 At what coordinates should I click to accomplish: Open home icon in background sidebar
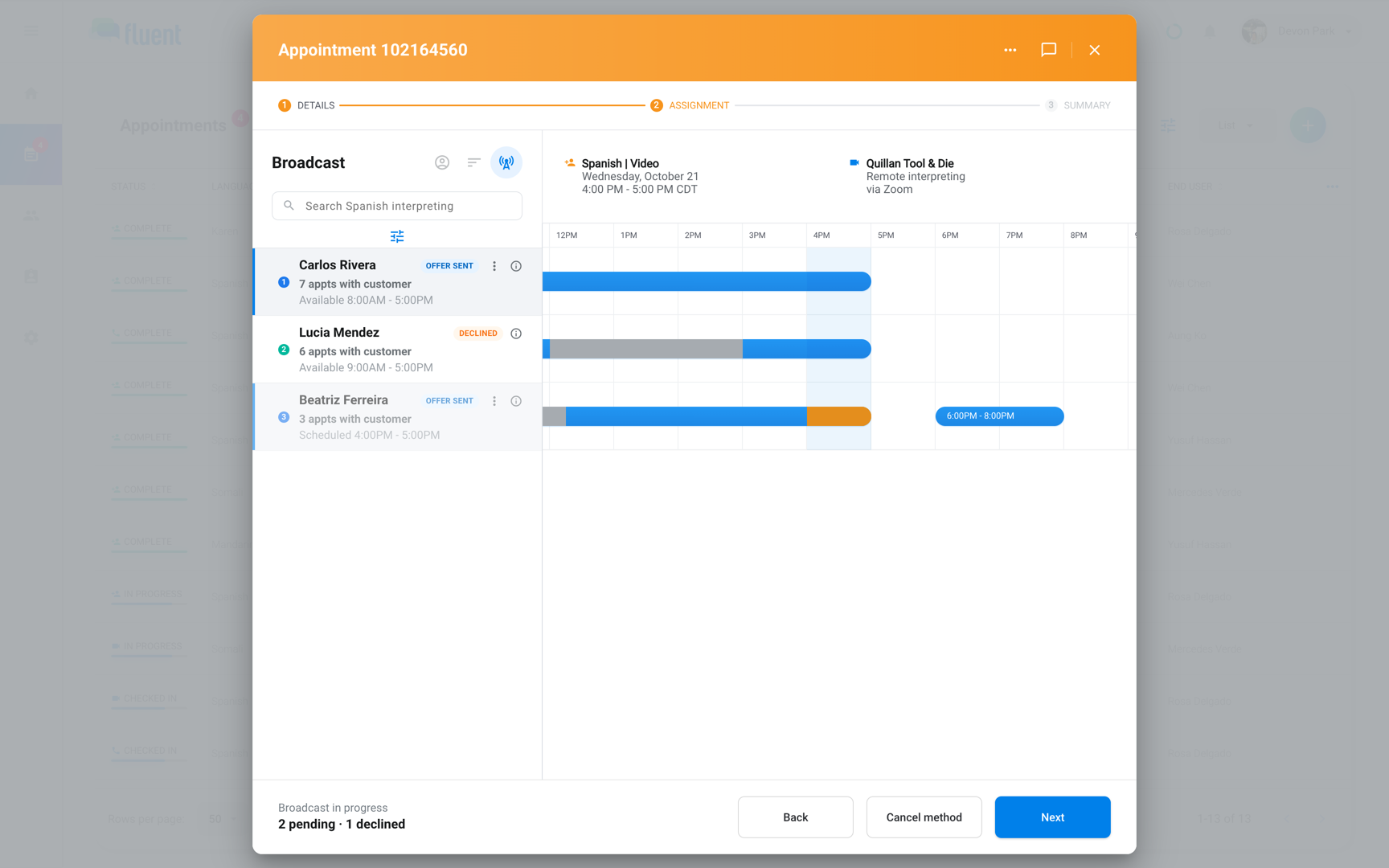[31, 93]
